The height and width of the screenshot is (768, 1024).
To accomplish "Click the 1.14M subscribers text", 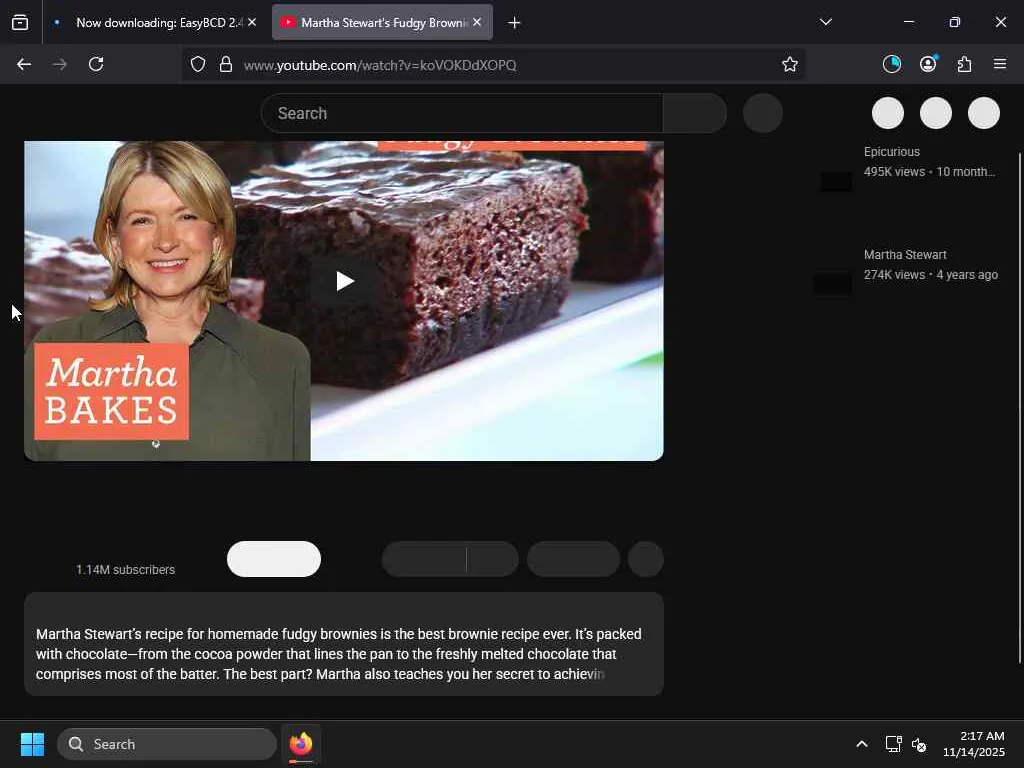I will [x=125, y=569].
